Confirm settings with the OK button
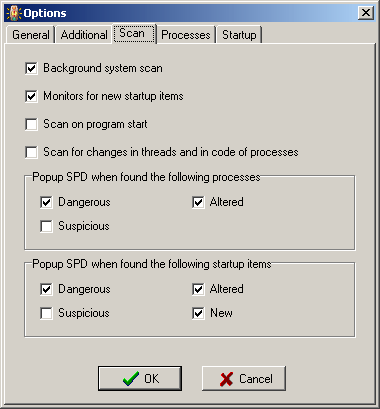This screenshot has width=380, height=409. pyautogui.click(x=140, y=379)
